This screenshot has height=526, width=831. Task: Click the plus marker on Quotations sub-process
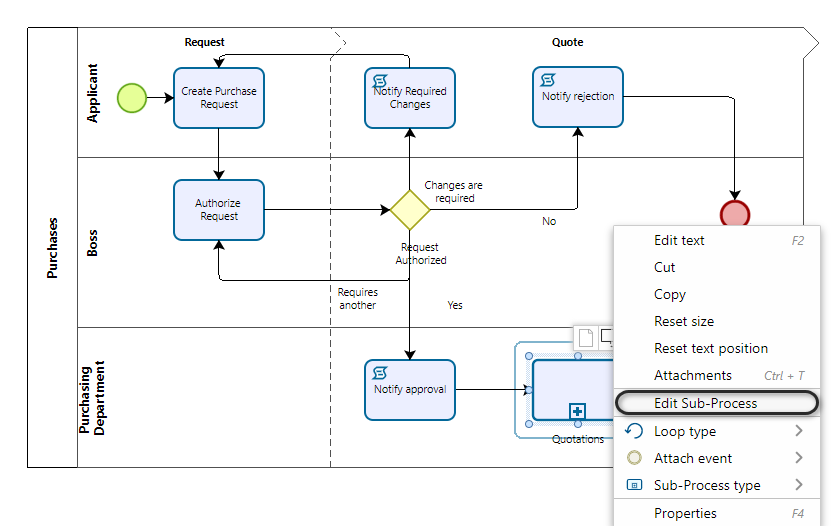pos(576,411)
